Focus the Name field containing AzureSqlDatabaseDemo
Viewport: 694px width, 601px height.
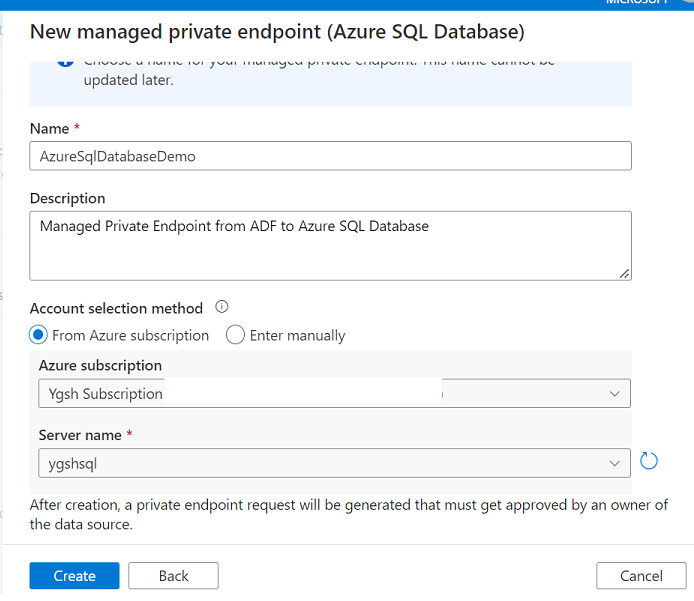330,156
